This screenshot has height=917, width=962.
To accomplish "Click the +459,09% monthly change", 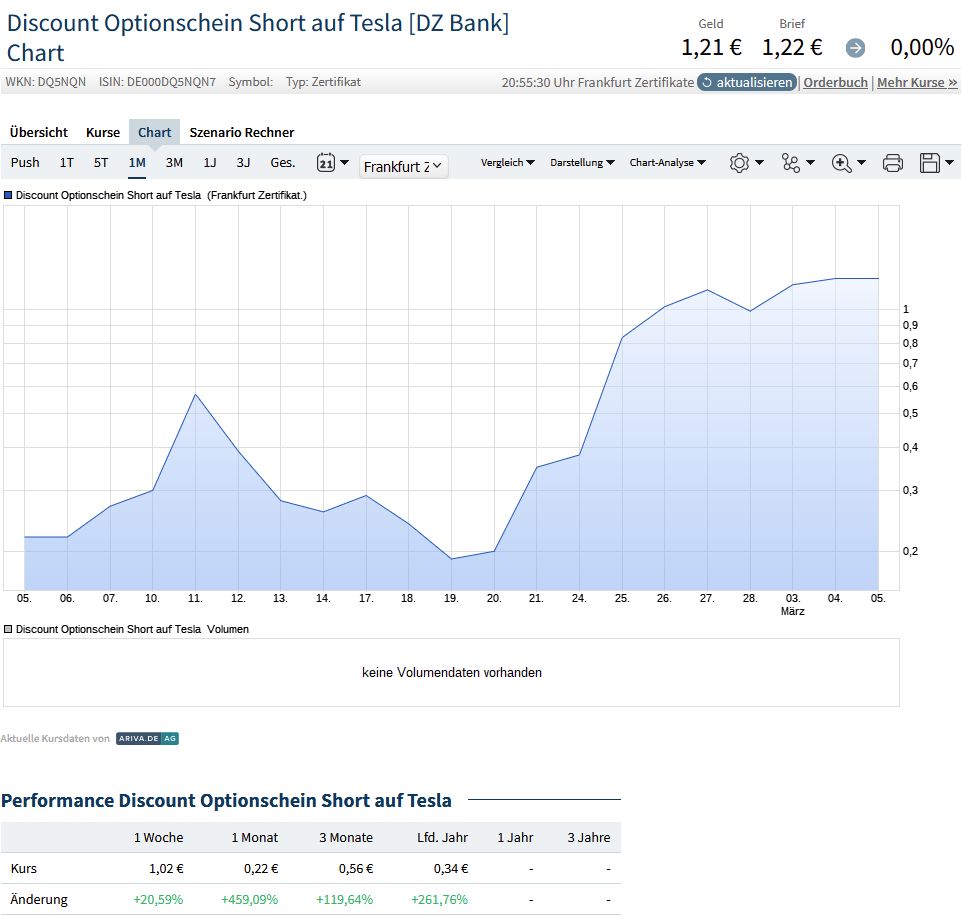I will pos(250,900).
